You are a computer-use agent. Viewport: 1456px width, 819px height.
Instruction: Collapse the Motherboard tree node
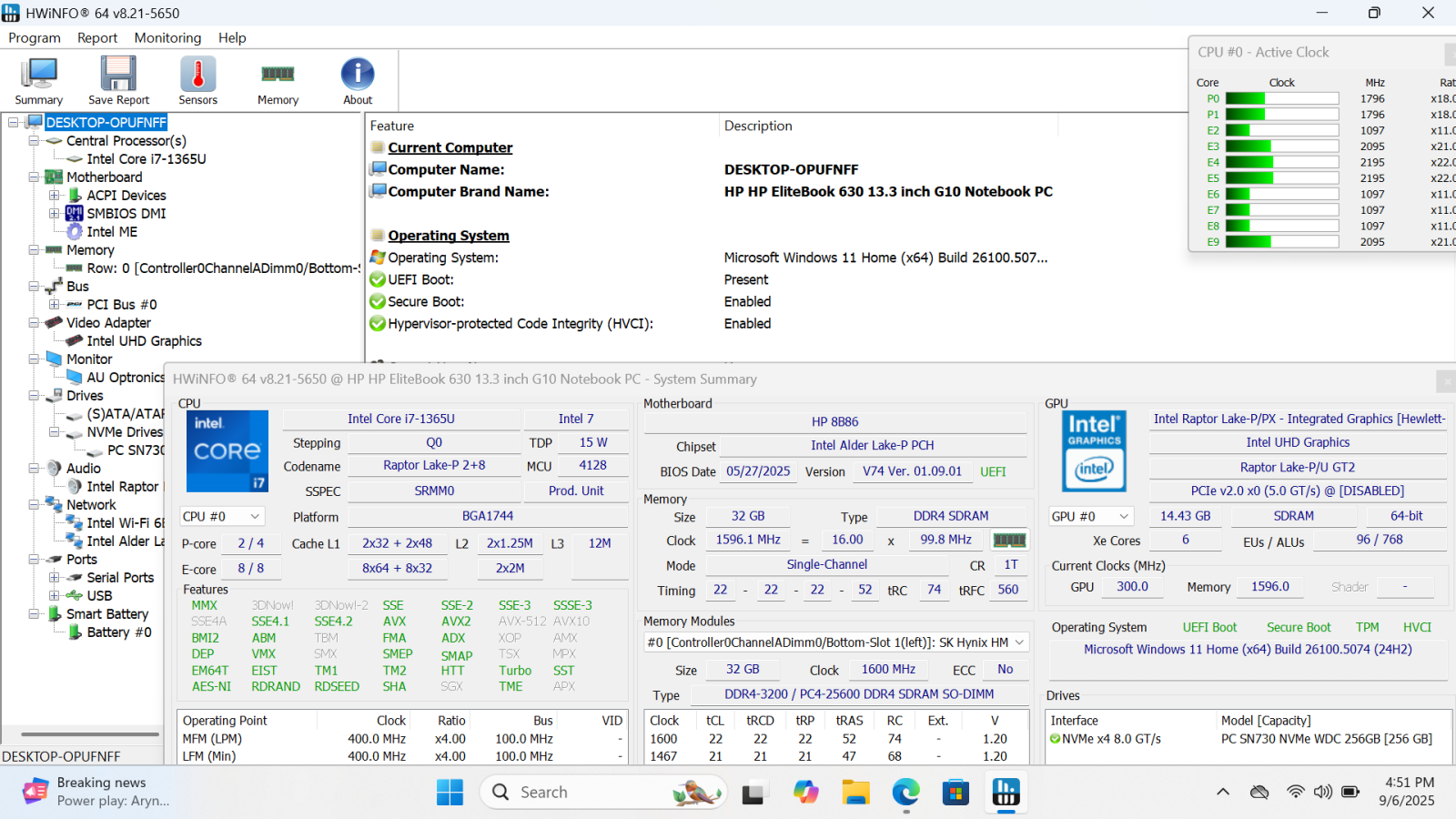point(34,177)
